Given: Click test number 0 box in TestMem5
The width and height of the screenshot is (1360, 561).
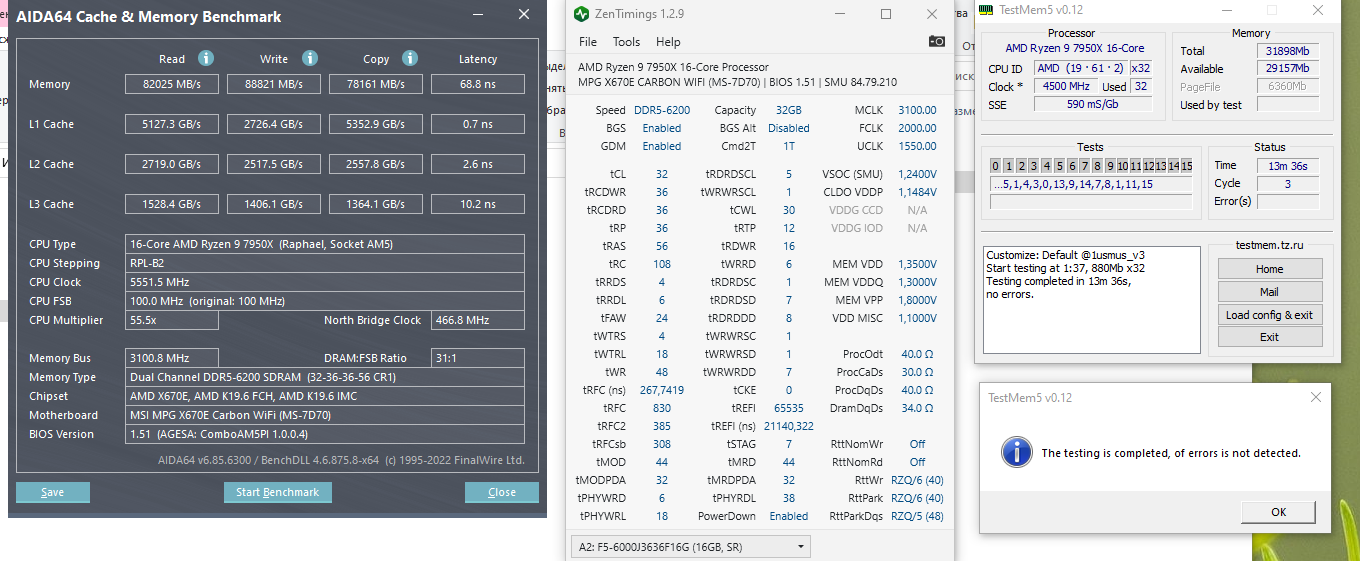Looking at the screenshot, I should pyautogui.click(x=996, y=166).
